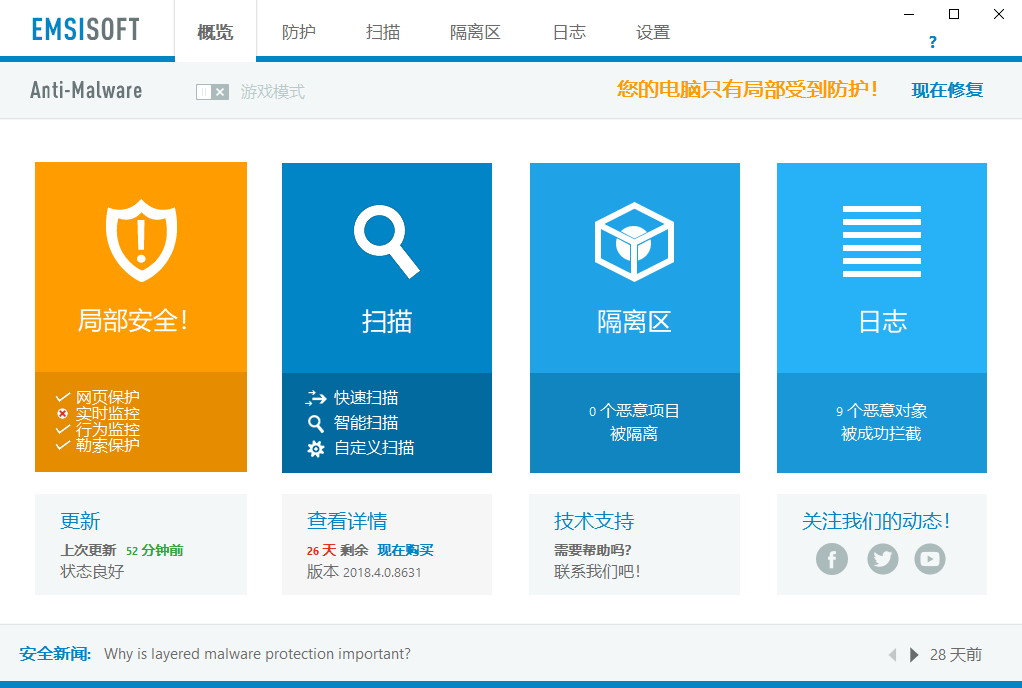Click '9 个恶意对象 被成功拦截' text
The image size is (1022, 688).
coord(881,422)
